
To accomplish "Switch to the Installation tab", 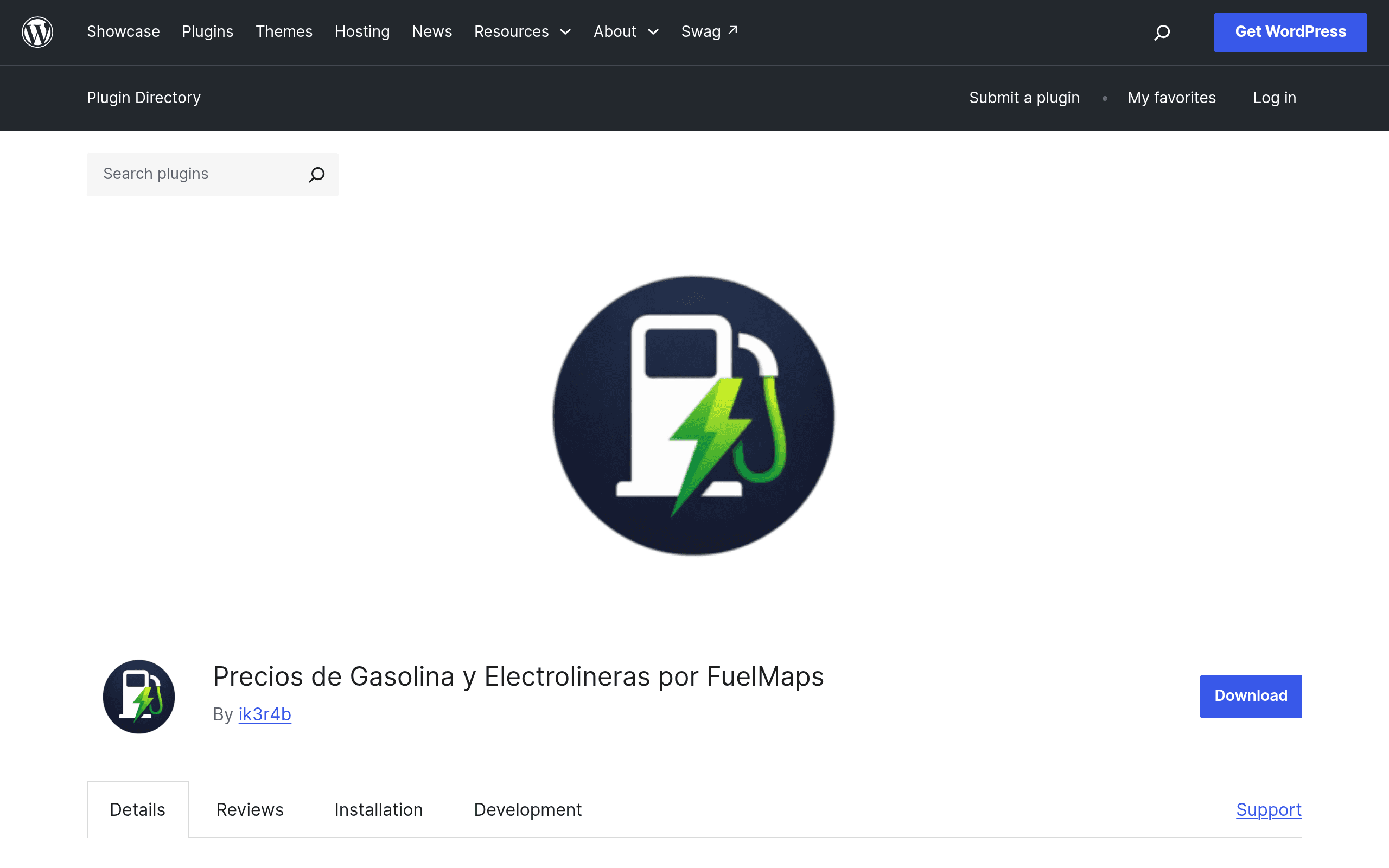I will (x=379, y=809).
